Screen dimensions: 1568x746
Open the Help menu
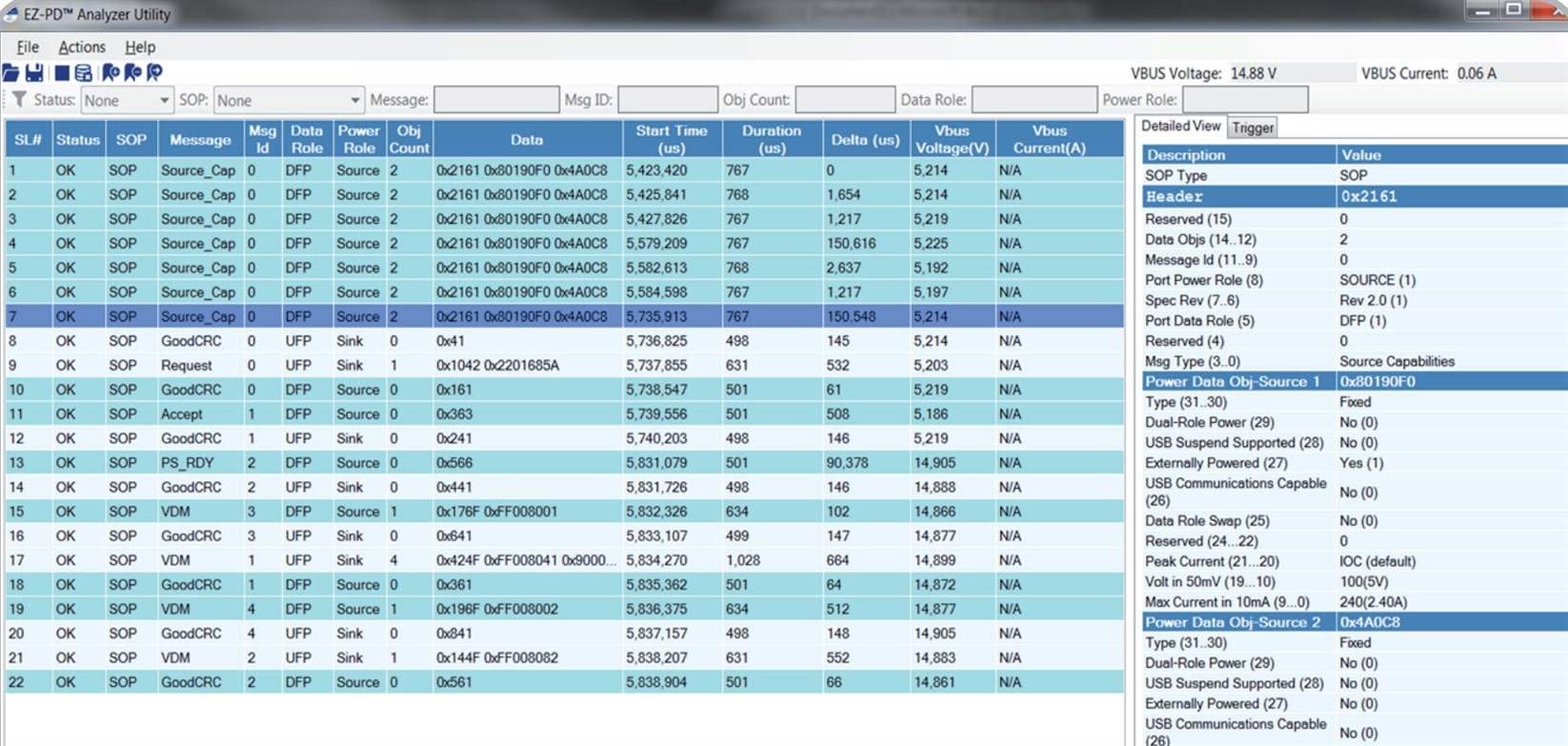point(140,47)
